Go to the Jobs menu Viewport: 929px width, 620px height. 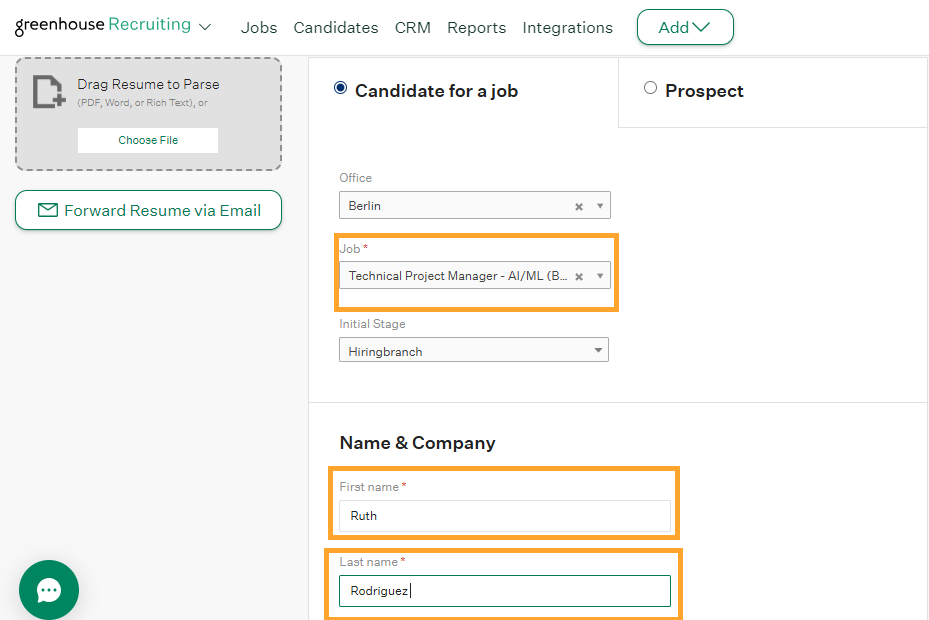(x=259, y=28)
